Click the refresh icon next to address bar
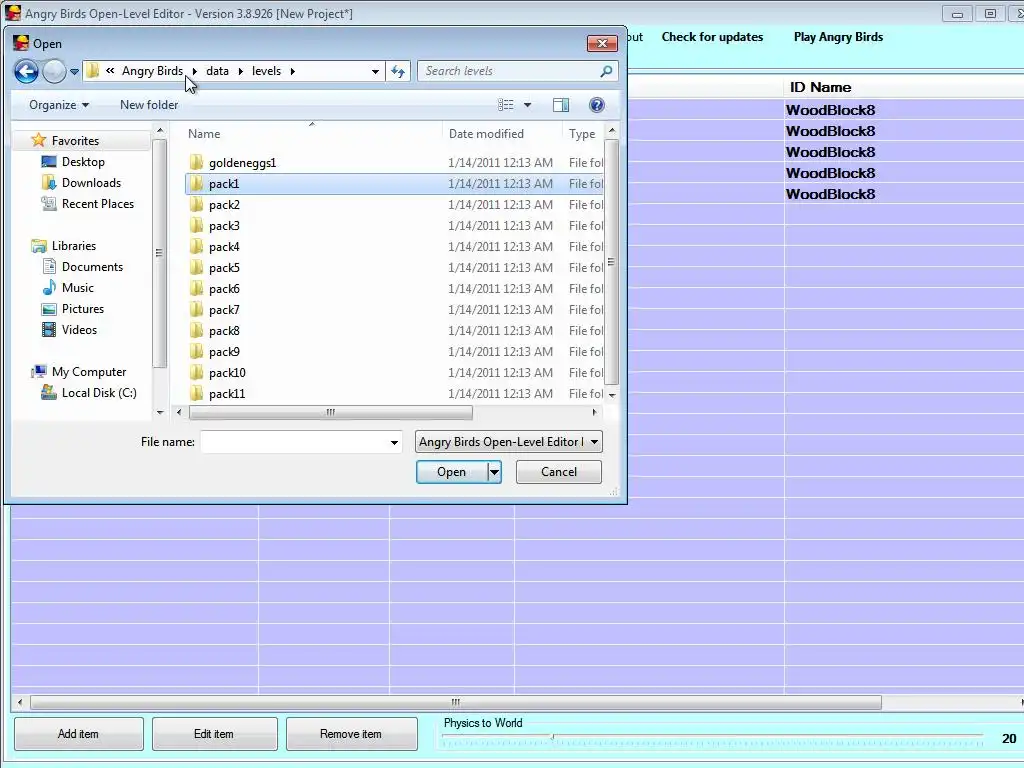This screenshot has width=1024, height=768. point(398,71)
